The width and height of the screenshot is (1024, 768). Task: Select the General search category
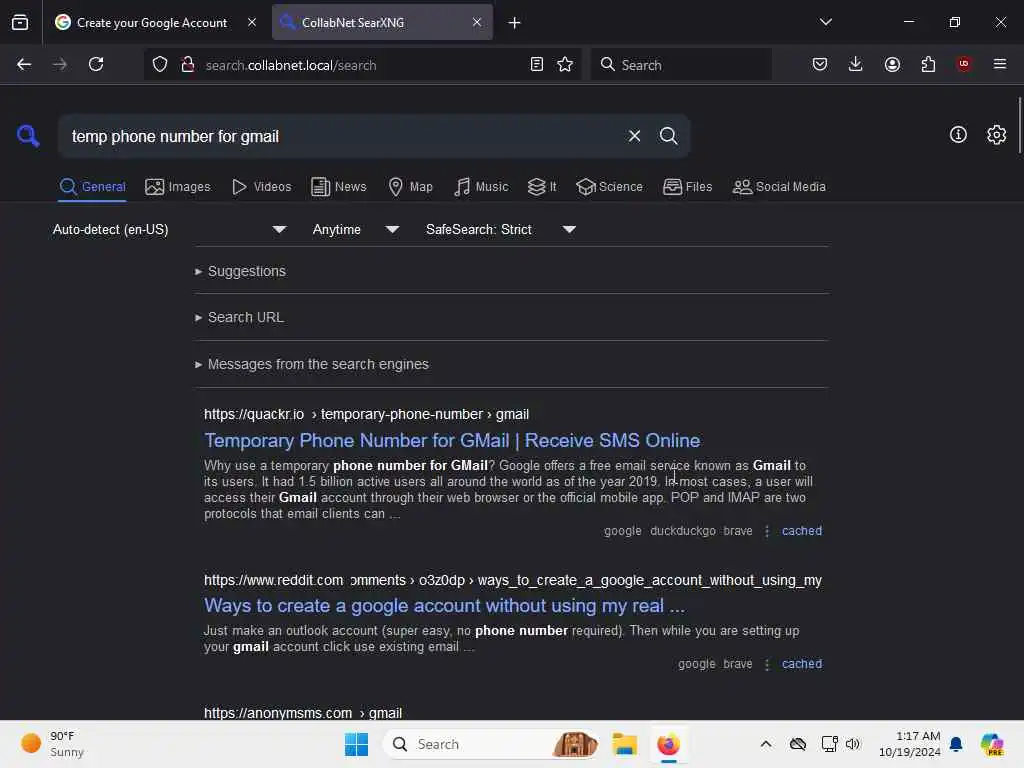[x=93, y=187]
